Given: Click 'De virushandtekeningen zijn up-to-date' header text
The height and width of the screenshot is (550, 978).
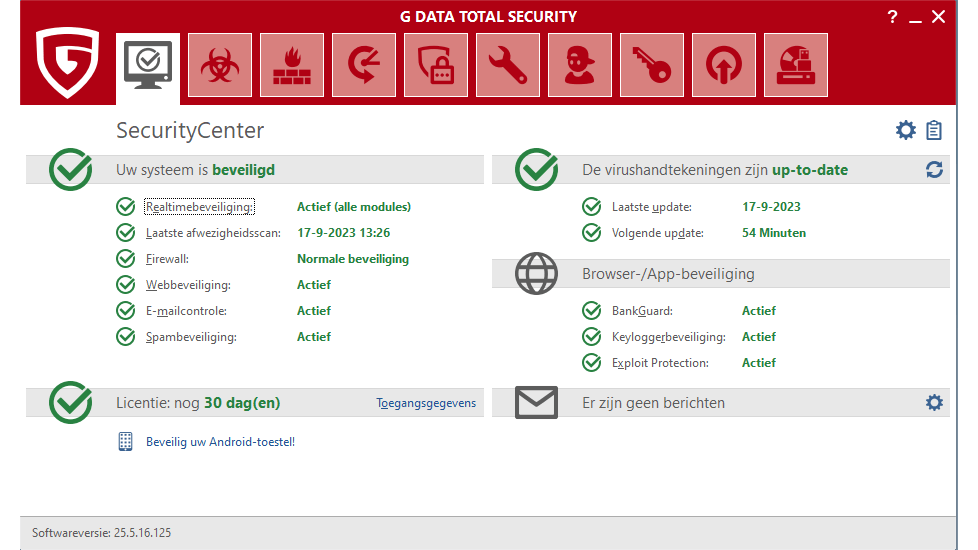Looking at the screenshot, I should [715, 170].
